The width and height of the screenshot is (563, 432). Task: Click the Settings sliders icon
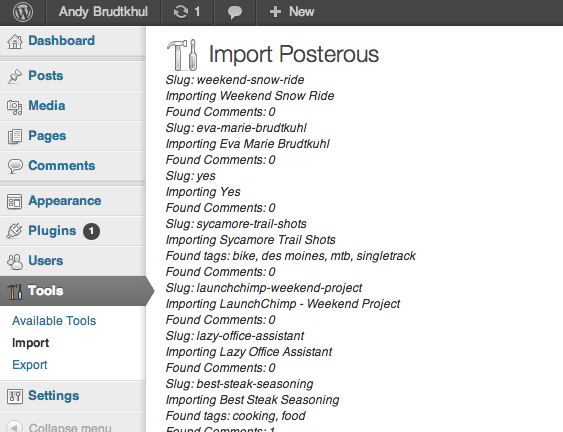coord(15,396)
